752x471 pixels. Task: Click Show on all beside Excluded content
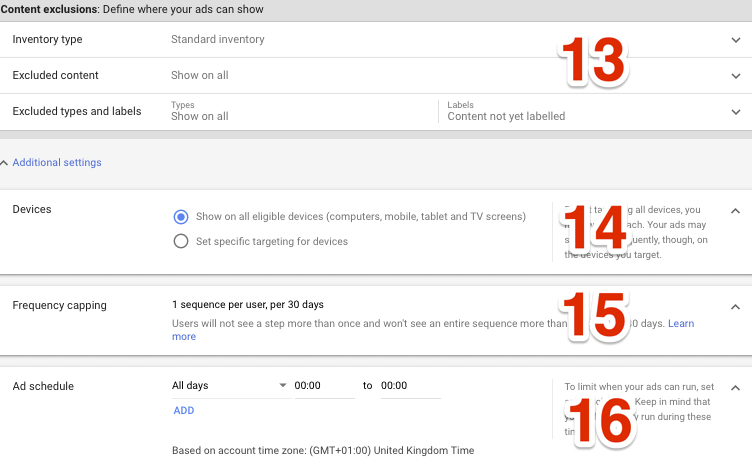pos(200,76)
